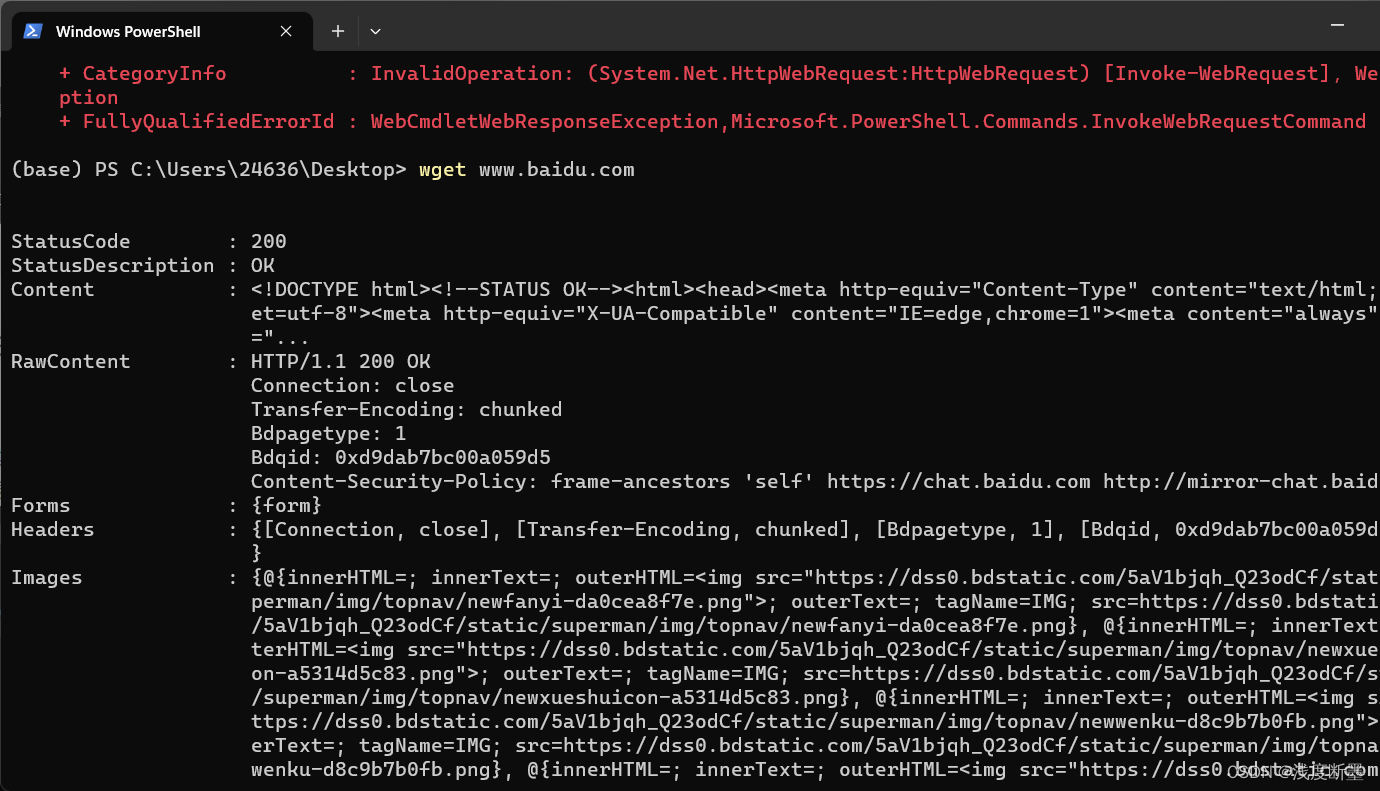Click the prompt path C:\Users\24636\Desktop
Image resolution: width=1380 pixels, height=791 pixels.
263,169
